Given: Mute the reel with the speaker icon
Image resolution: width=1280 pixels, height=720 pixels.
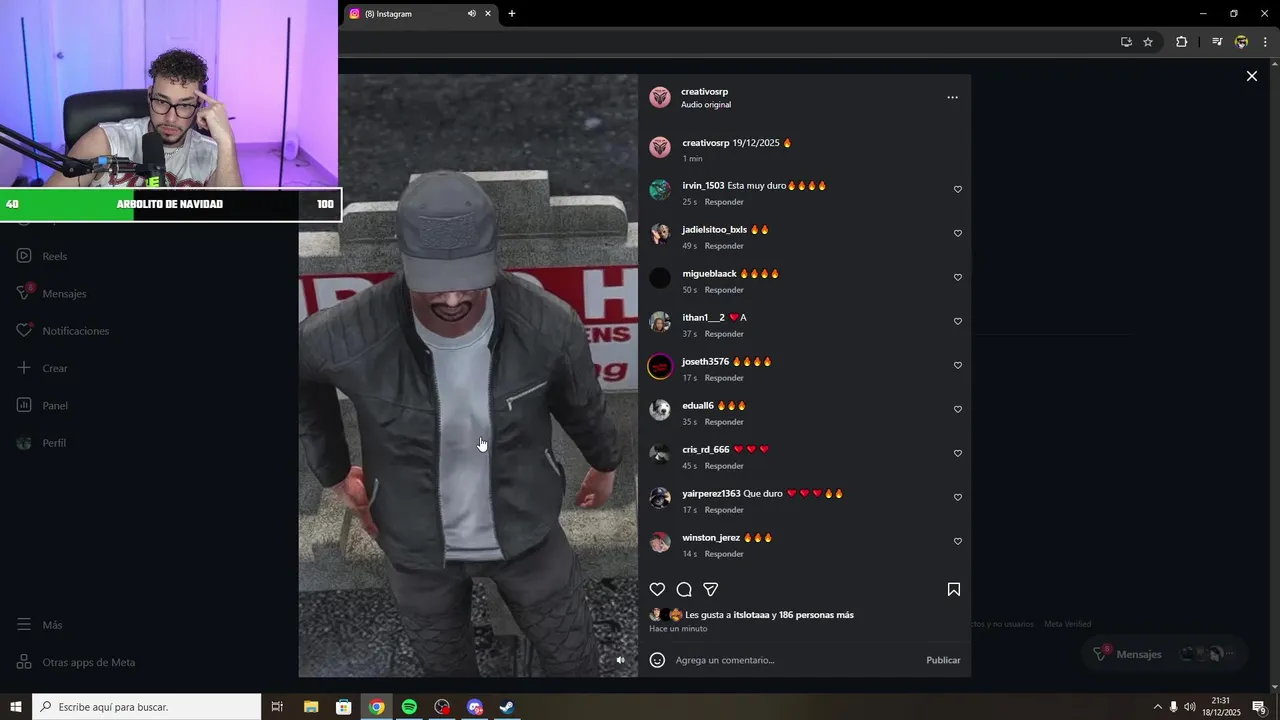Looking at the screenshot, I should click(620, 660).
